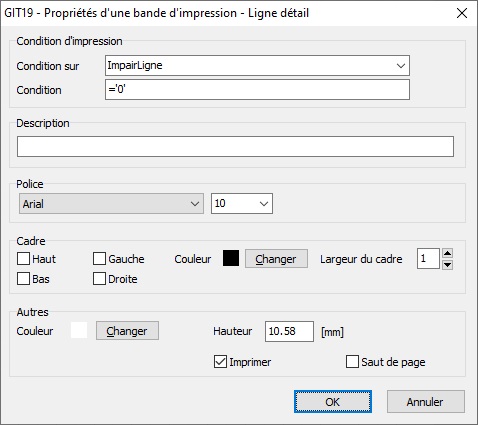478x425 pixels.
Task: Decrease the Largeur du cadre value
Action: 447,265
